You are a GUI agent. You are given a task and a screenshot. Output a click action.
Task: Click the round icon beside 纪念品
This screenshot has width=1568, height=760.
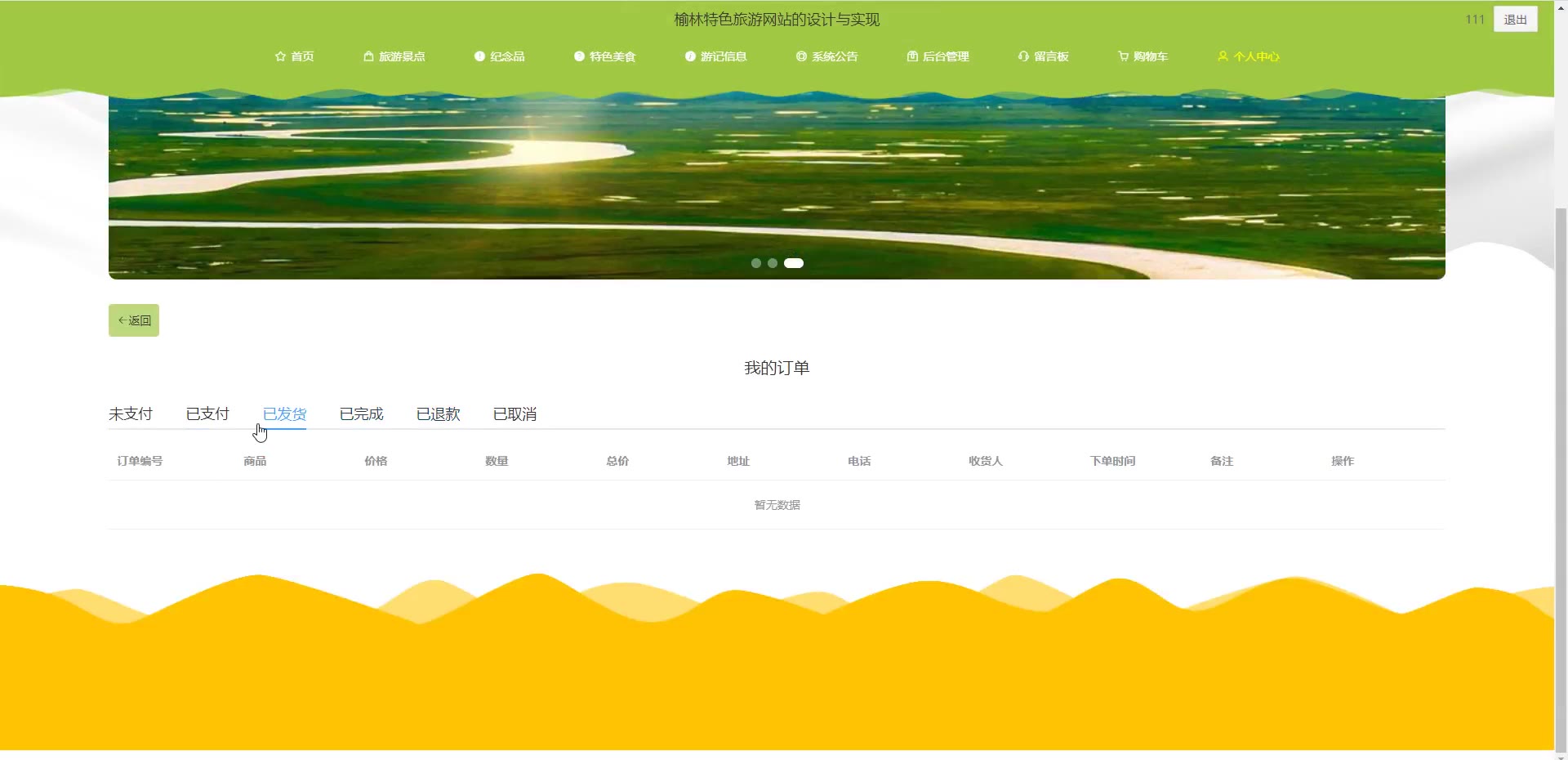click(479, 56)
